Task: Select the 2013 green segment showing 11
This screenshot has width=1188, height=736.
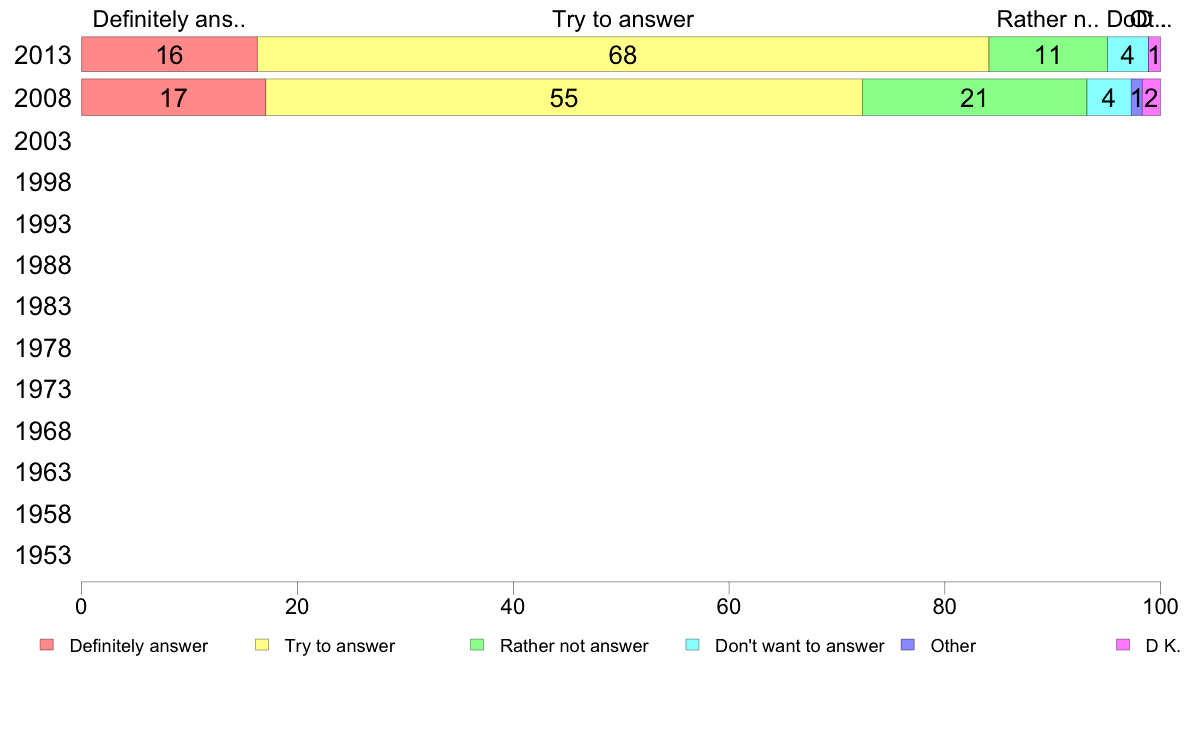Action: coord(1048,55)
